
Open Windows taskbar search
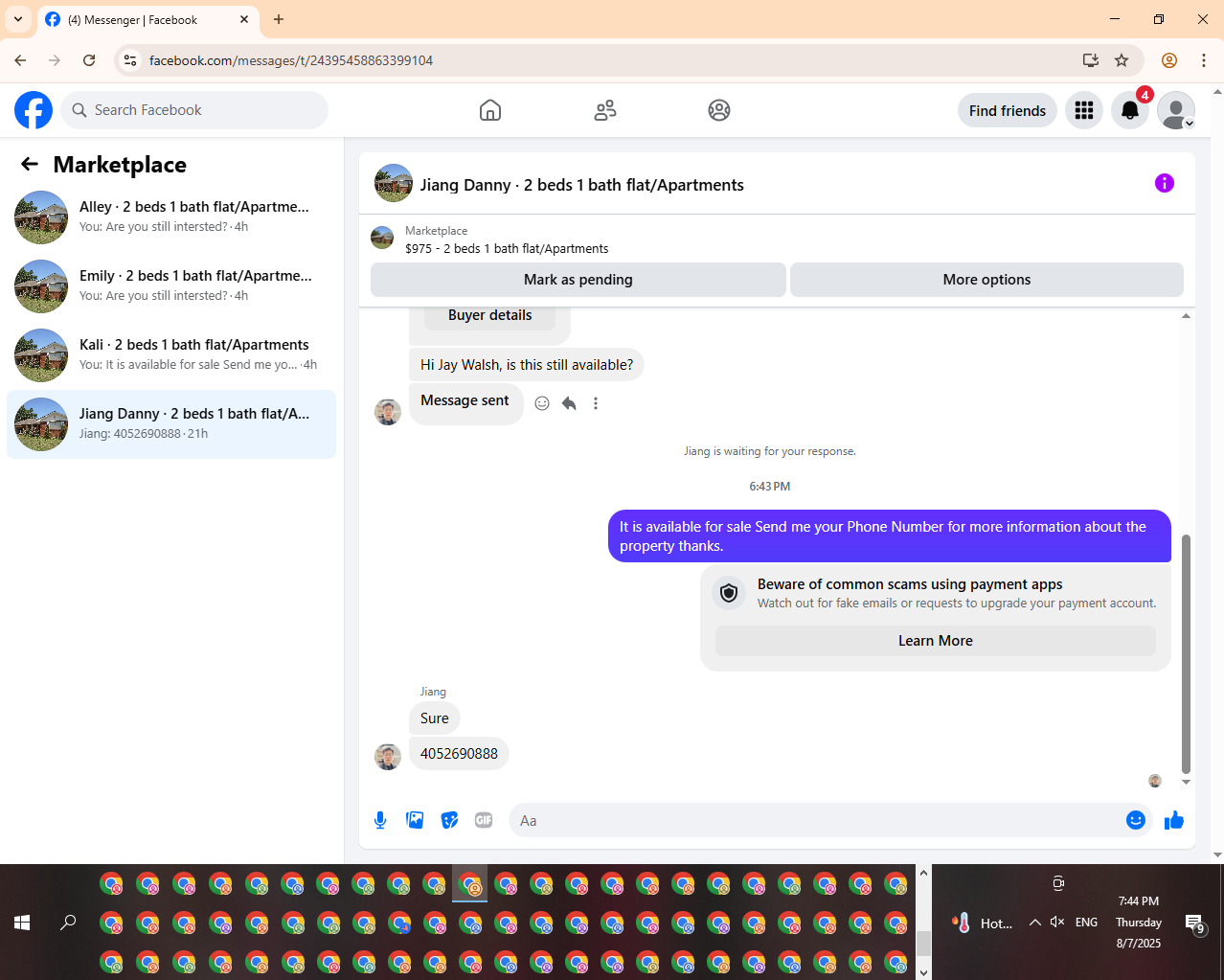click(x=68, y=923)
